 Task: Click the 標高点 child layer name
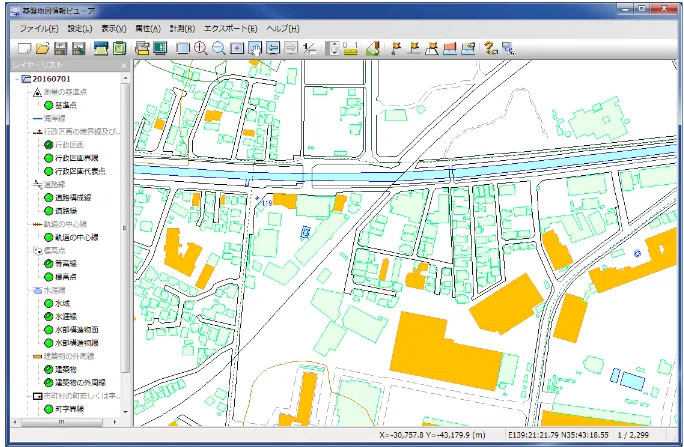click(x=66, y=276)
